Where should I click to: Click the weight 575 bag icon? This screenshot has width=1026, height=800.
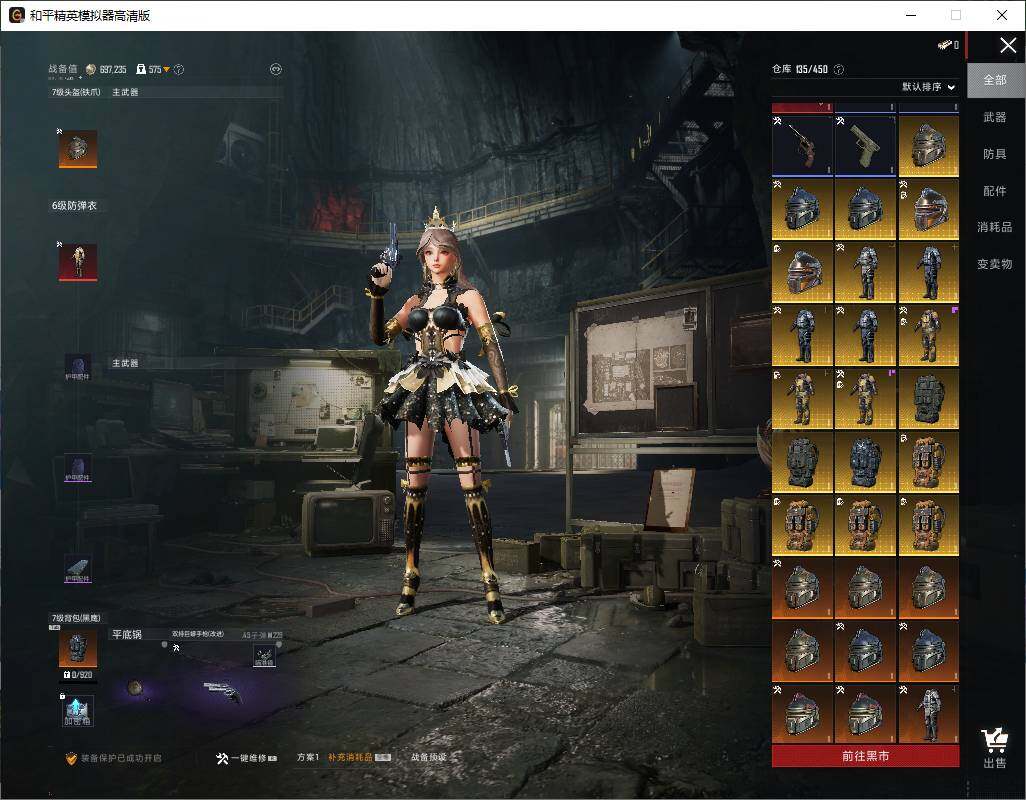click(x=141, y=69)
